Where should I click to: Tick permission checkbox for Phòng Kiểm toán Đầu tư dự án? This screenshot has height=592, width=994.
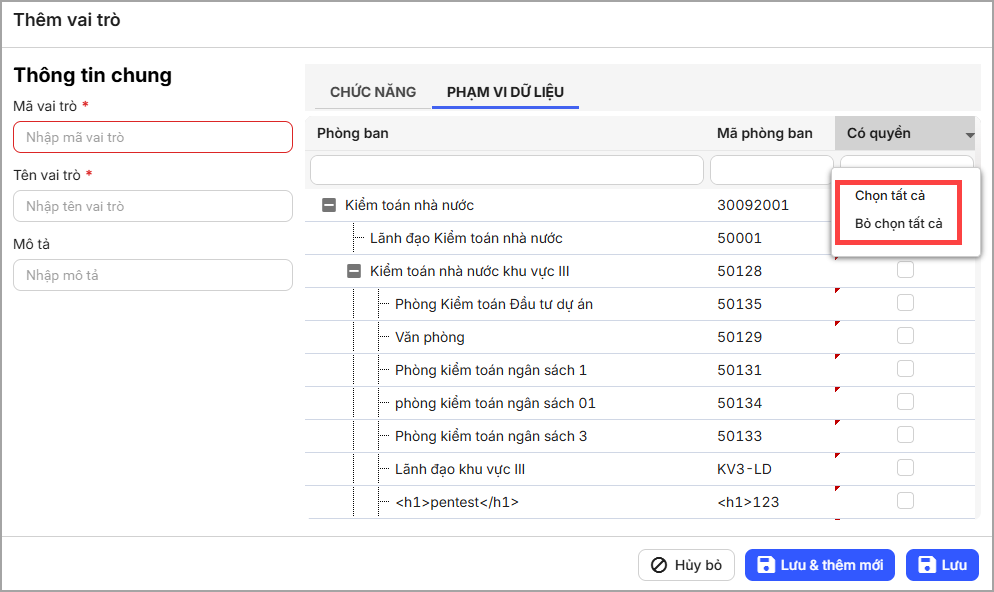[x=905, y=303]
